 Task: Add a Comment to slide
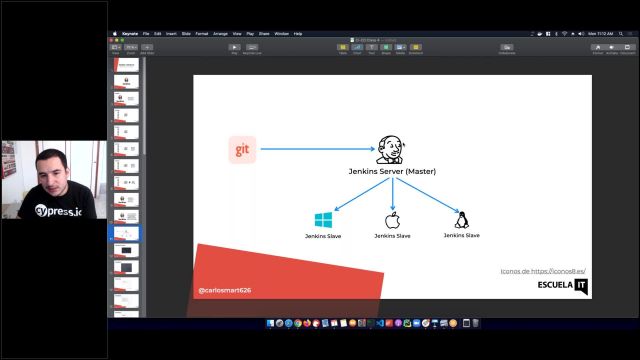[416, 47]
